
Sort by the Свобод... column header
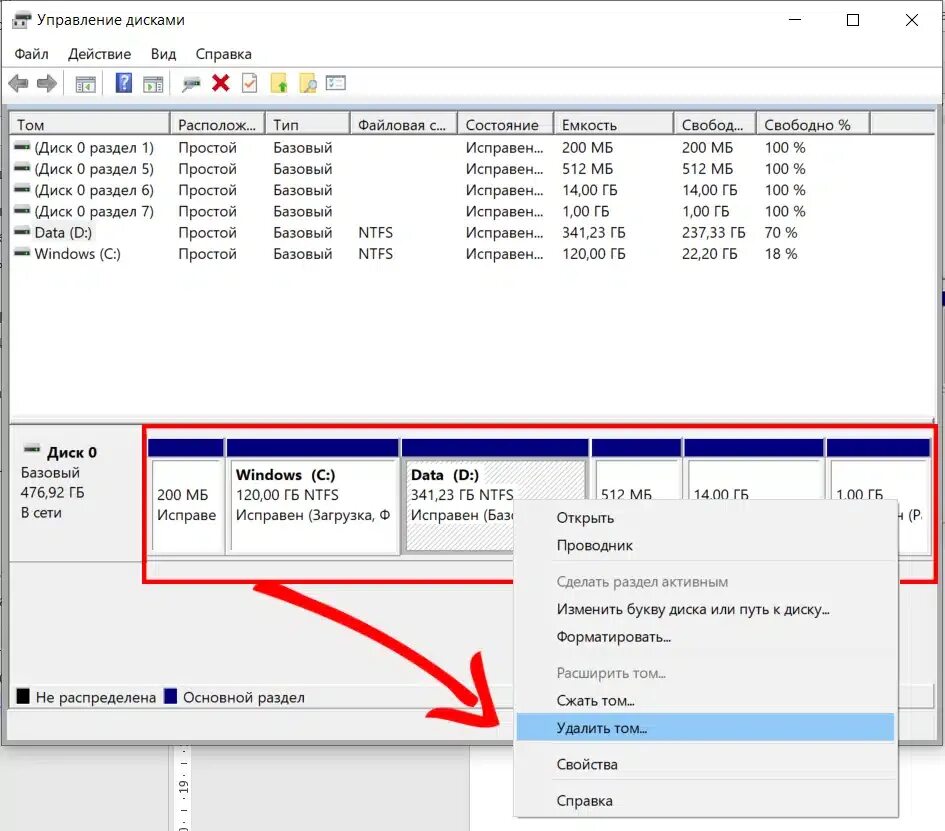[715, 125]
